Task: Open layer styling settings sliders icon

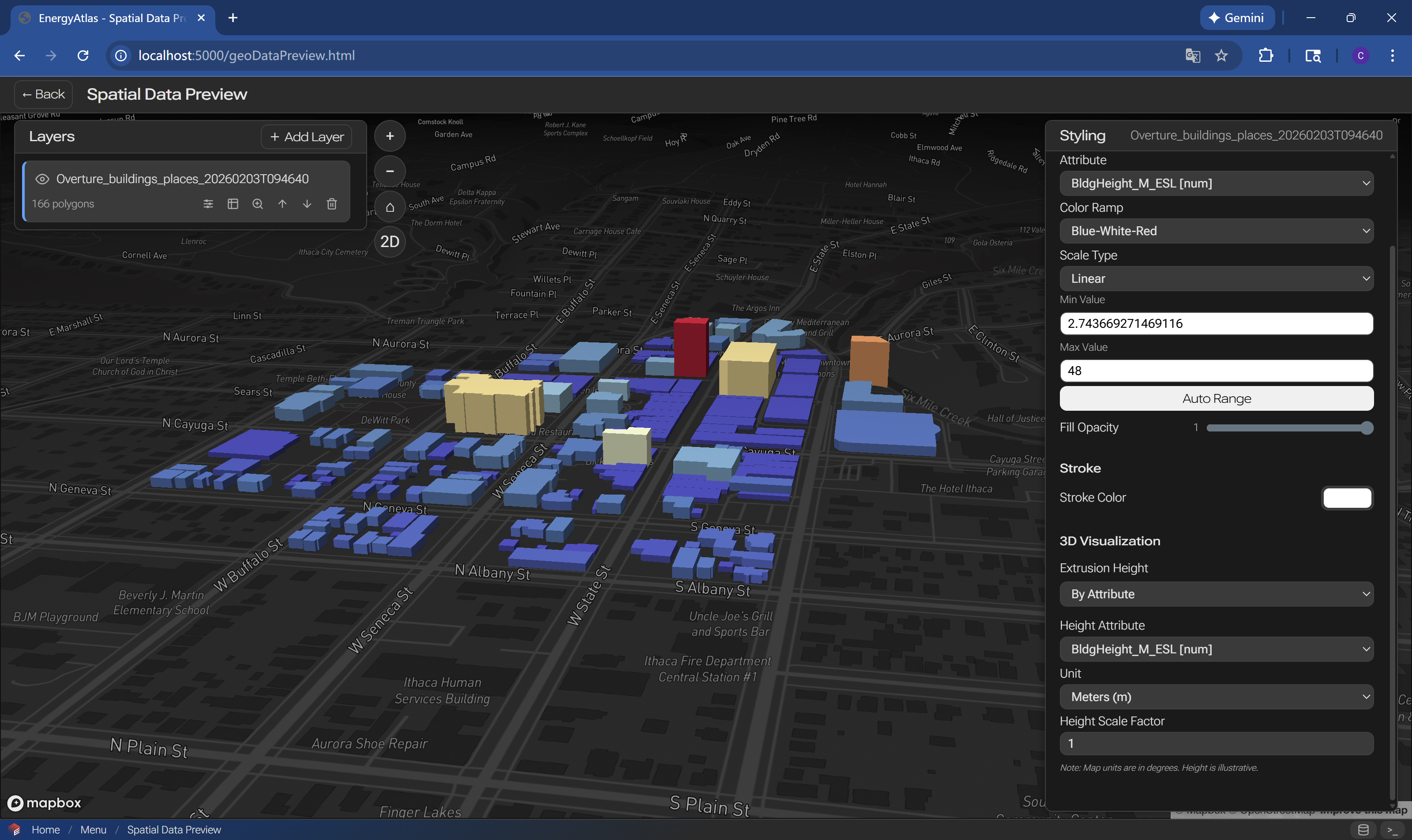Action: [x=208, y=204]
